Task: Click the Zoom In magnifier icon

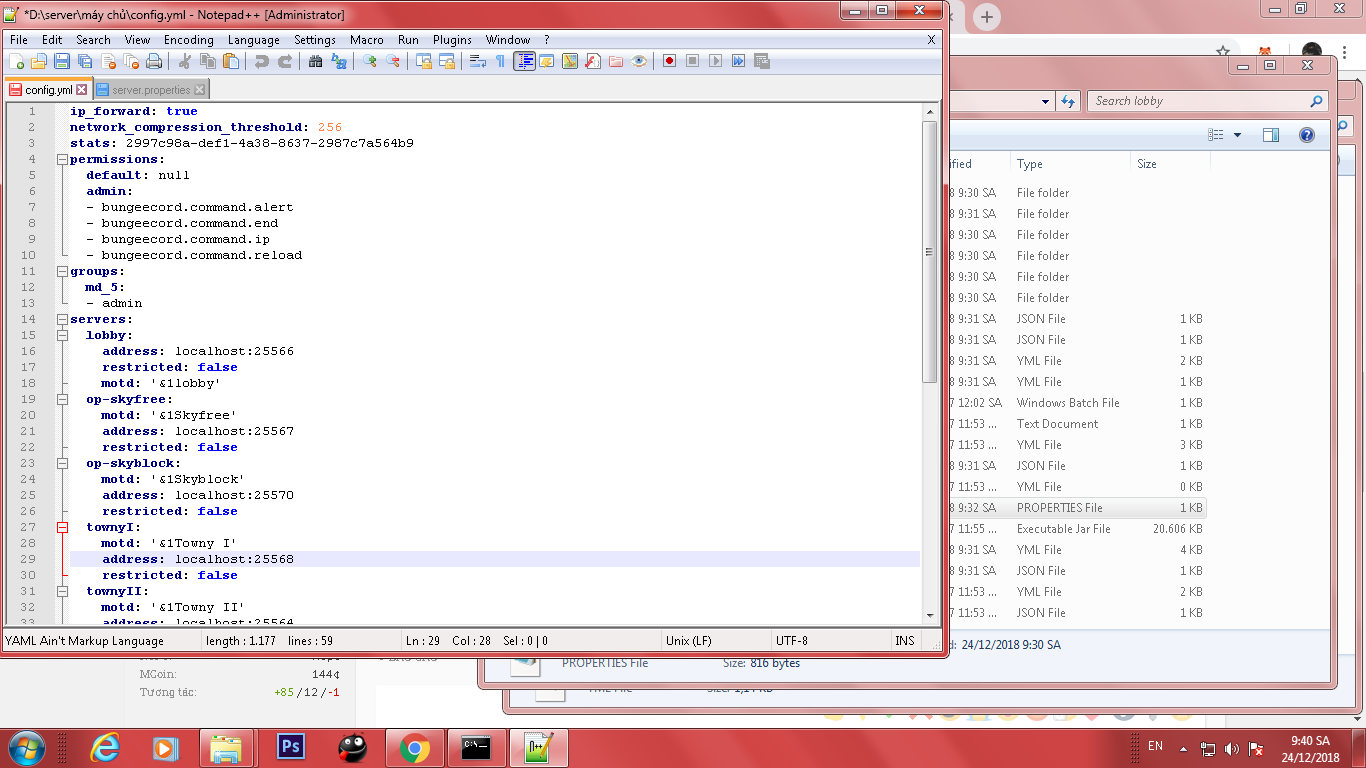Action: [370, 62]
